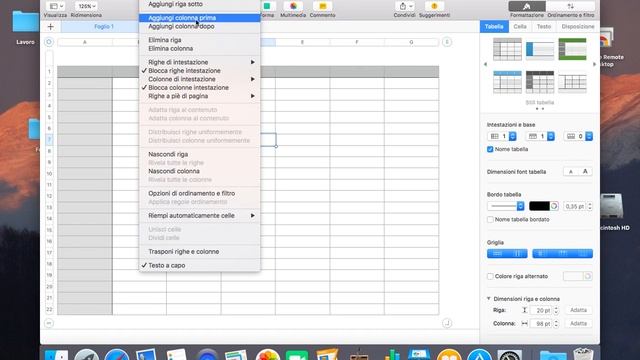Toggle the Testo a capo menu option
Screen dimensions: 640x360
pos(199,265)
